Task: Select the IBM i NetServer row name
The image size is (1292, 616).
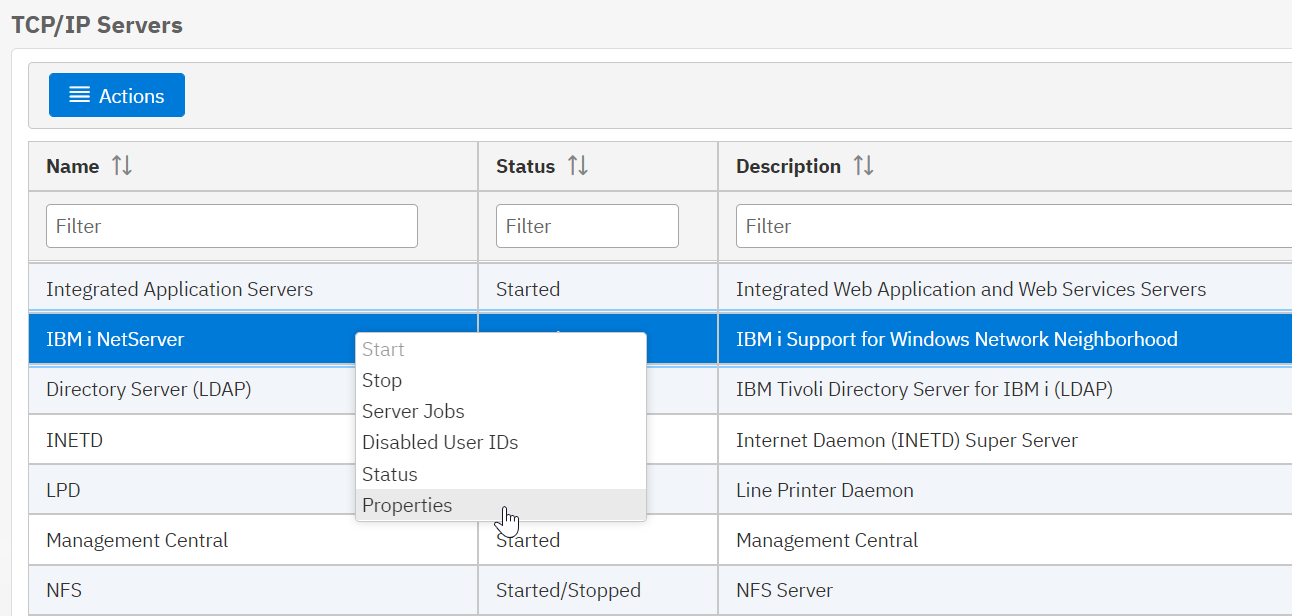Action: click(x=115, y=339)
